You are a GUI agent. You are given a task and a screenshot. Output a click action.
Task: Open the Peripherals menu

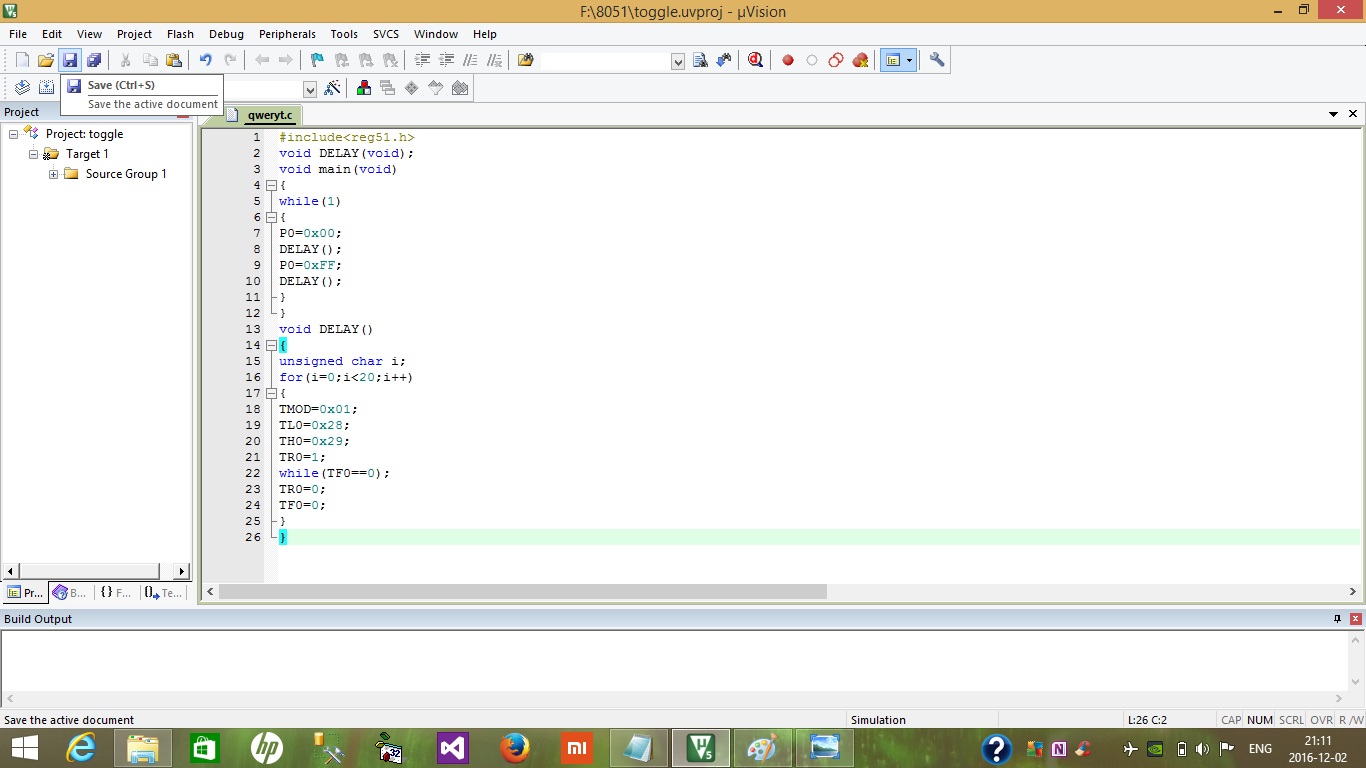click(287, 33)
